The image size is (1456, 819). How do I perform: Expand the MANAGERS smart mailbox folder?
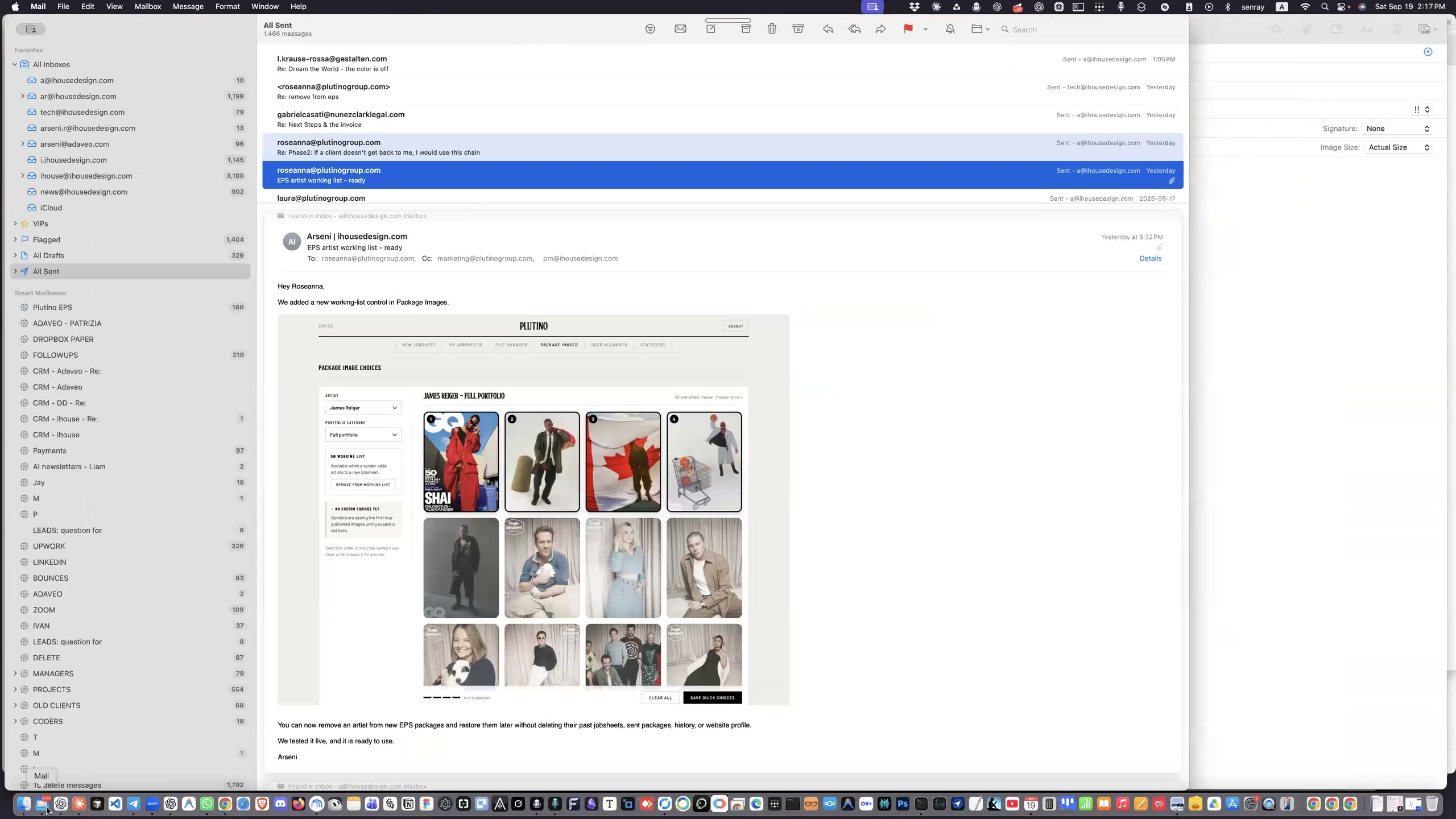pos(15,673)
